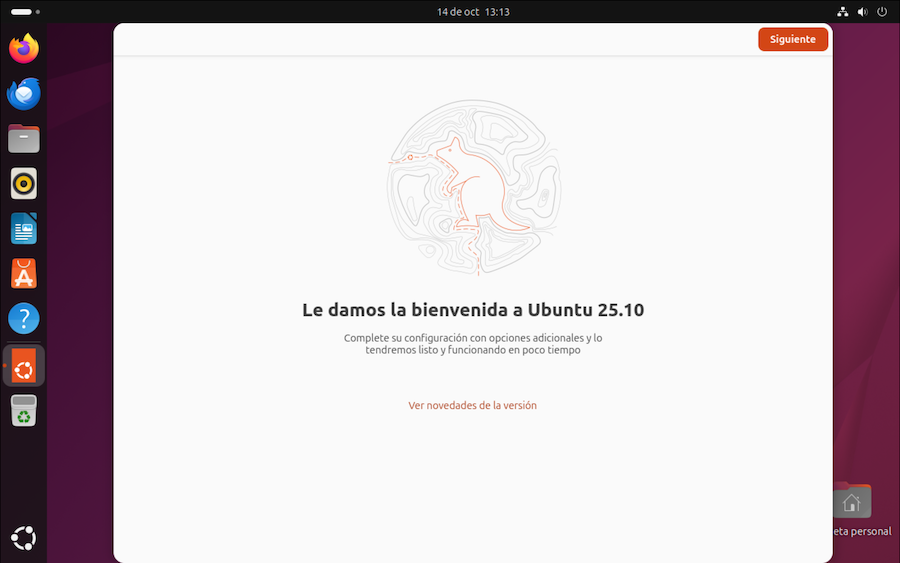Open the system menu via power icon

882,12
